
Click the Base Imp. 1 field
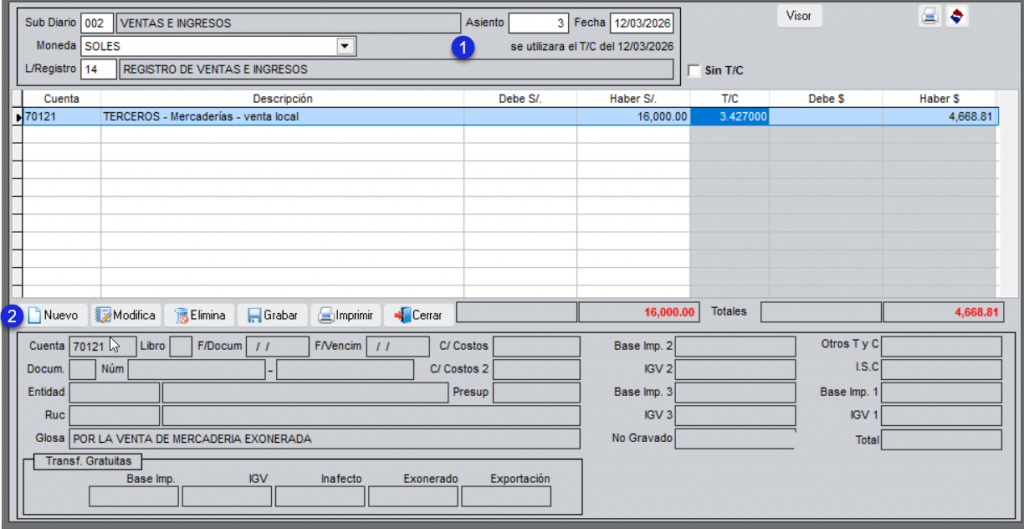click(x=941, y=393)
